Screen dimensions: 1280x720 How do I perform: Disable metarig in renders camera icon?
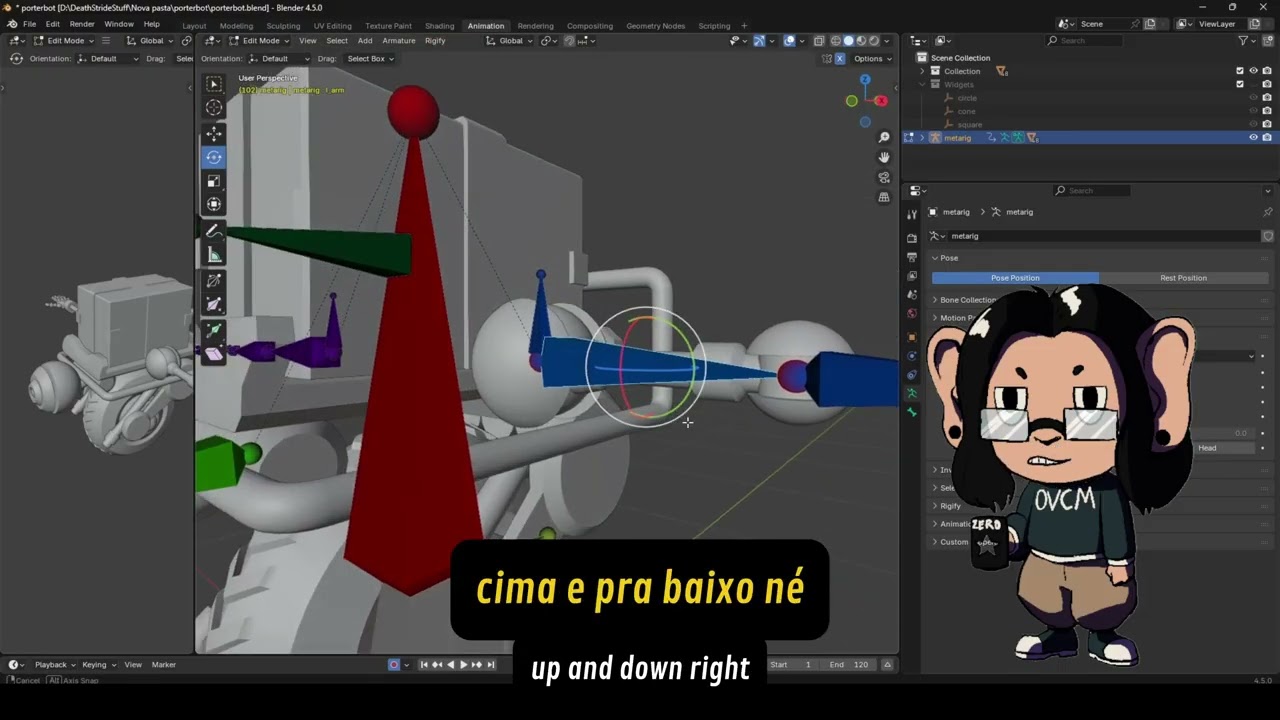click(1267, 137)
